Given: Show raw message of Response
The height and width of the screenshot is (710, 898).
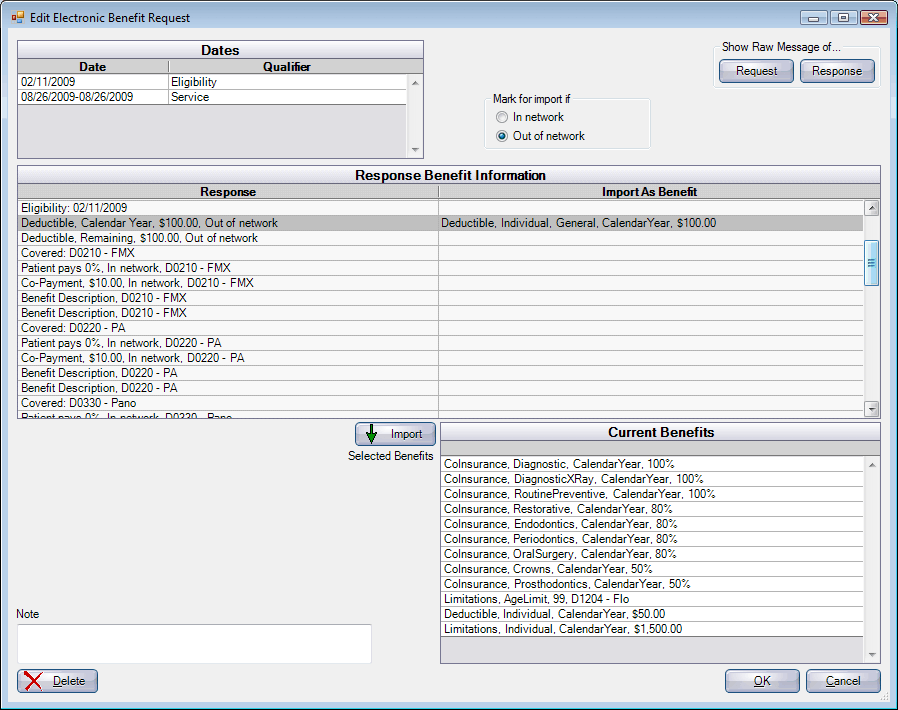Looking at the screenshot, I should (837, 71).
